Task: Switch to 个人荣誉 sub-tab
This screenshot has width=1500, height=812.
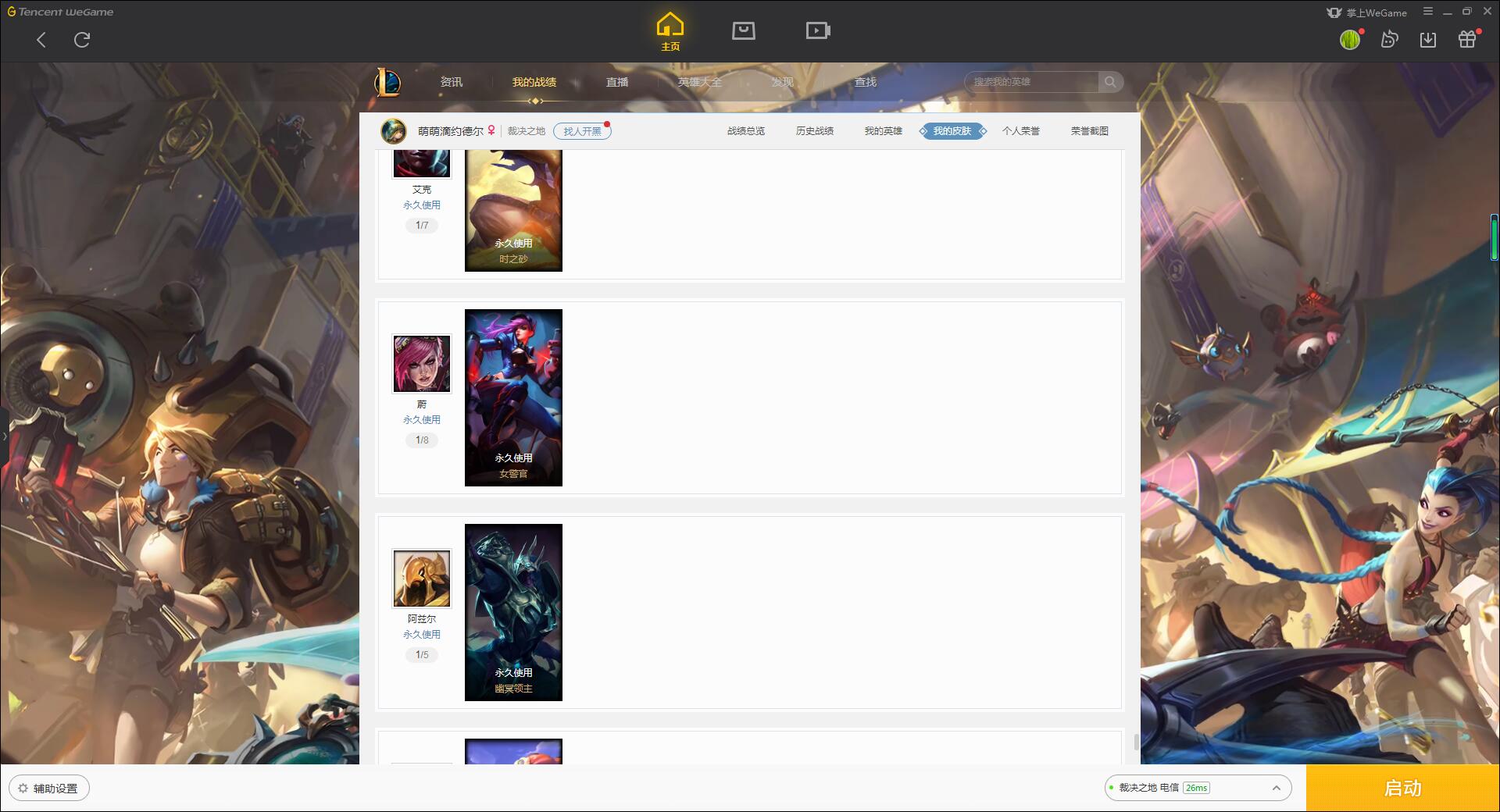Action: [x=1021, y=131]
